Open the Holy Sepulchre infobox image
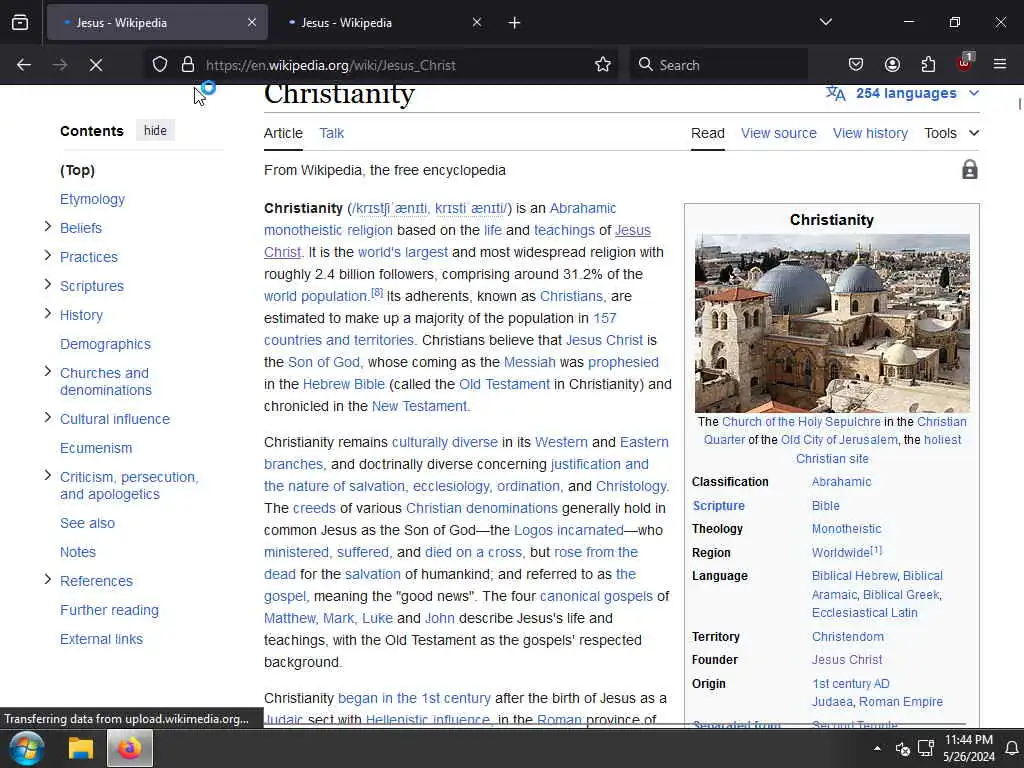 [832, 323]
